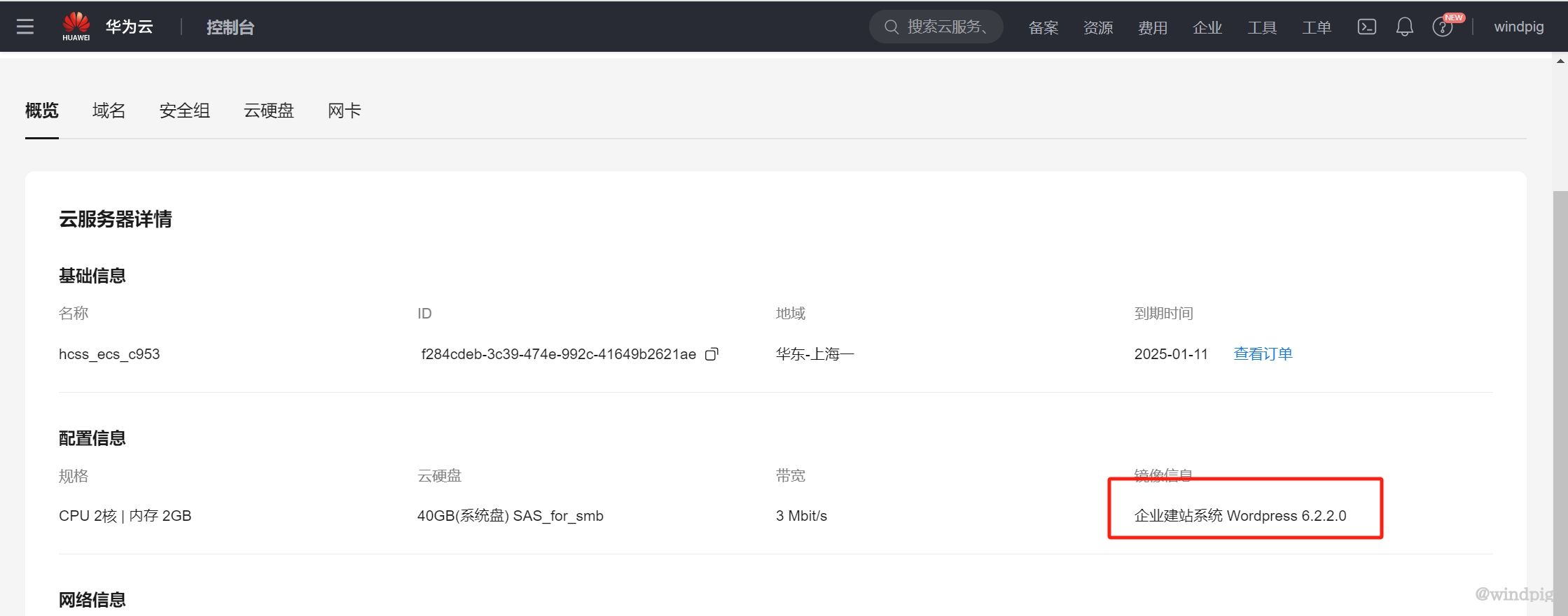Select the 概览 tab

[42, 111]
